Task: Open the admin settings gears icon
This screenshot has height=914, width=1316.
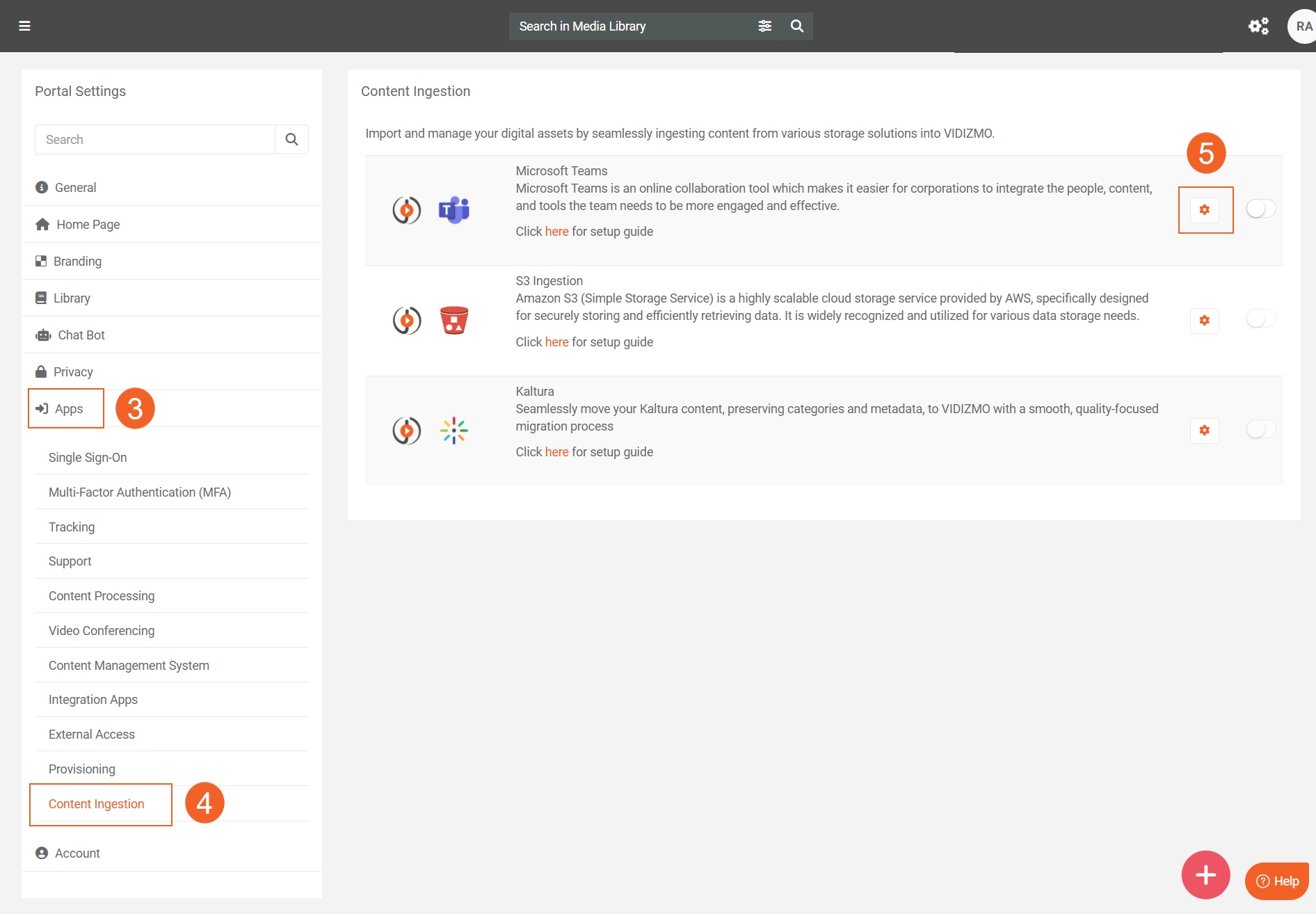Action: click(x=1258, y=26)
